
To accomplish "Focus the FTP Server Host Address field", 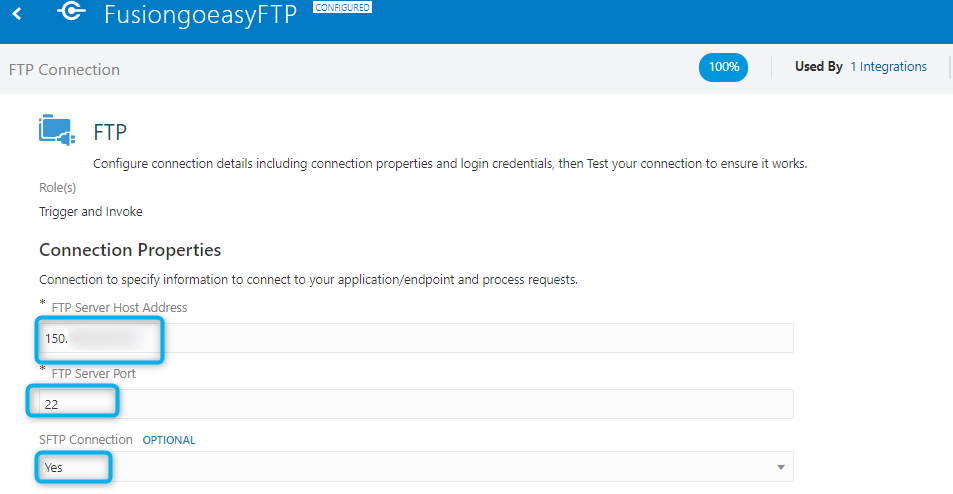I will 416,338.
